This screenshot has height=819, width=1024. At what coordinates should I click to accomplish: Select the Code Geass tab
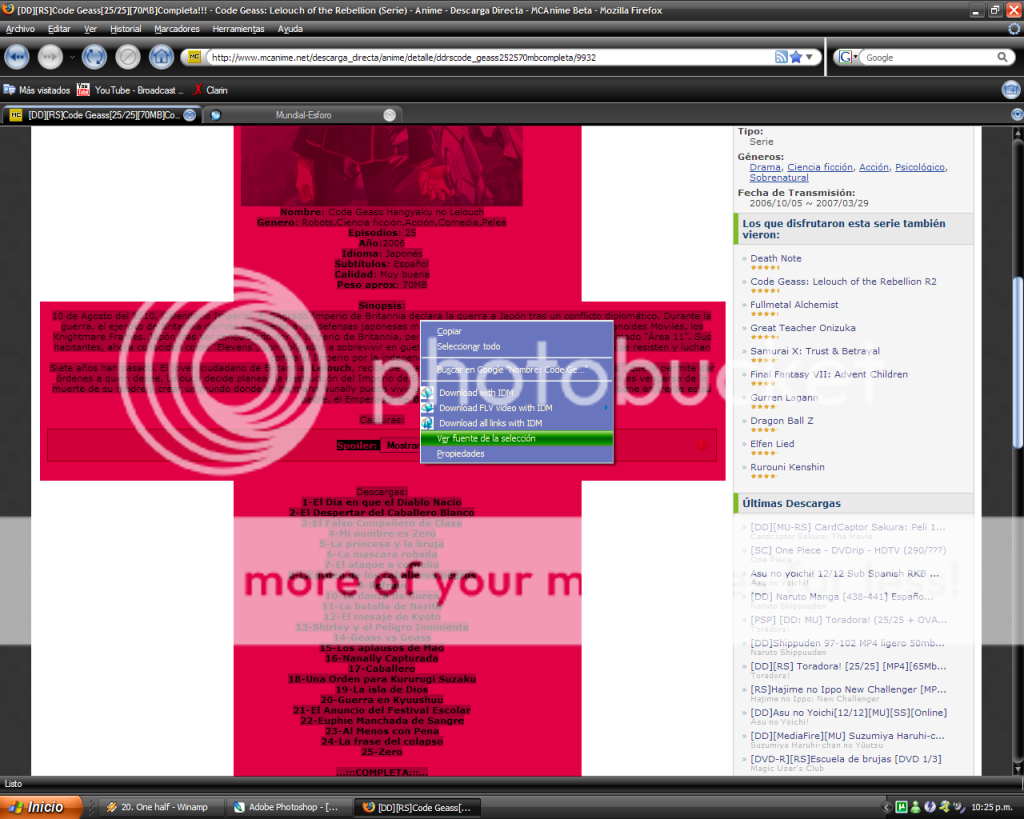click(101, 115)
